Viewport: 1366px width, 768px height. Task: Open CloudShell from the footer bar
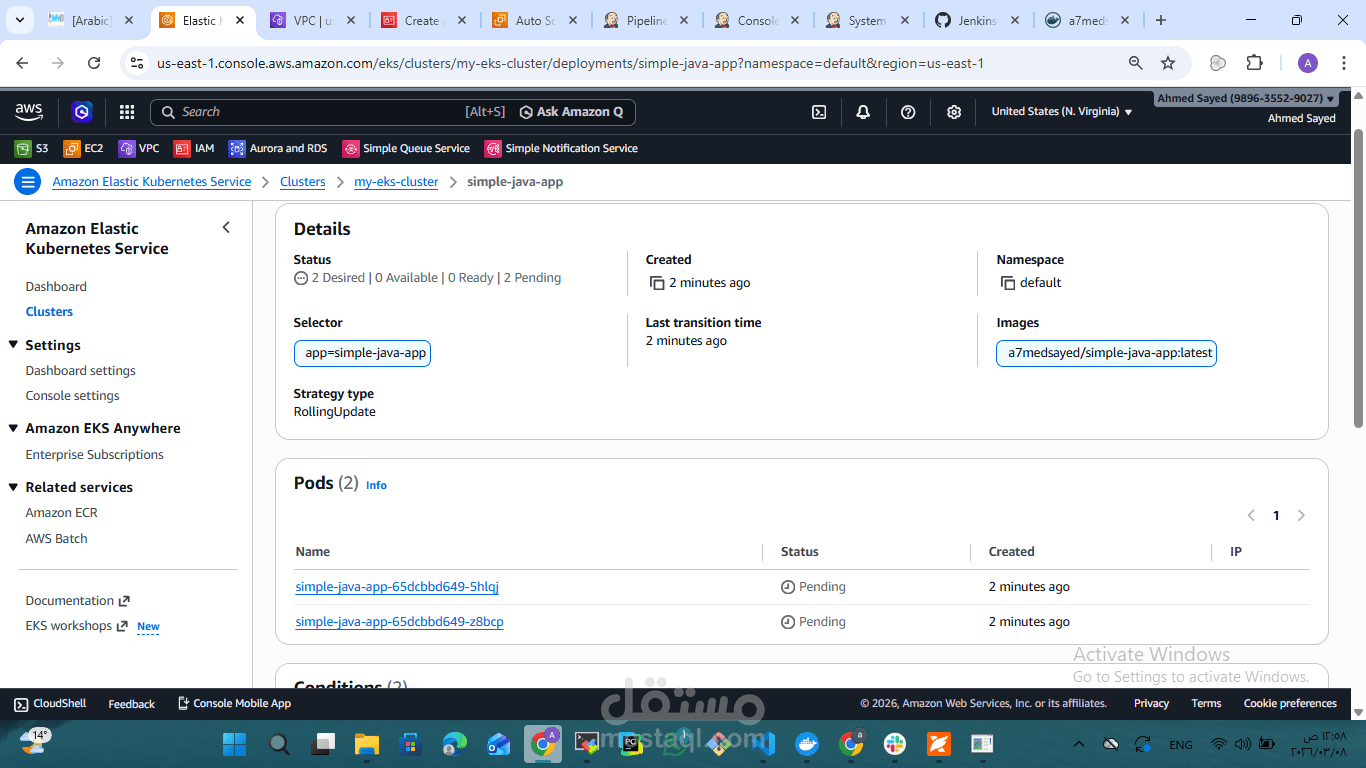50,703
